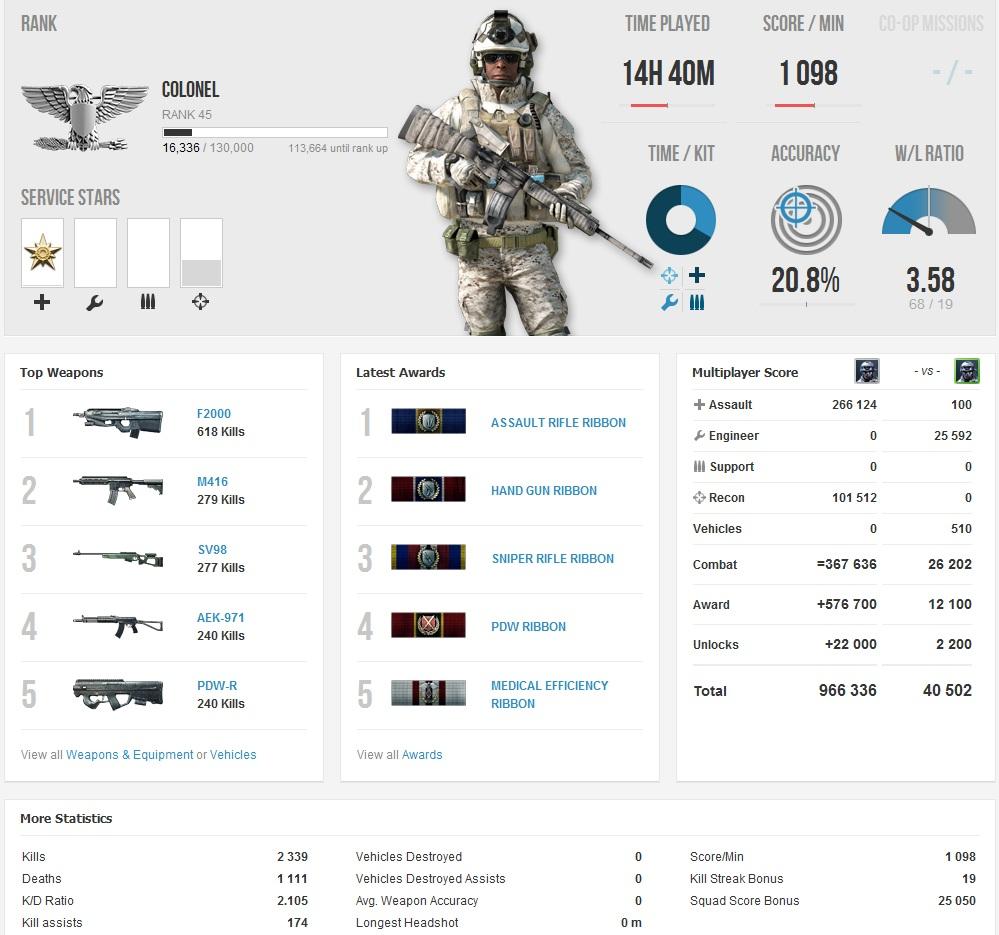
Task: Click the Assault service star medal
Action: pyautogui.click(x=42, y=252)
